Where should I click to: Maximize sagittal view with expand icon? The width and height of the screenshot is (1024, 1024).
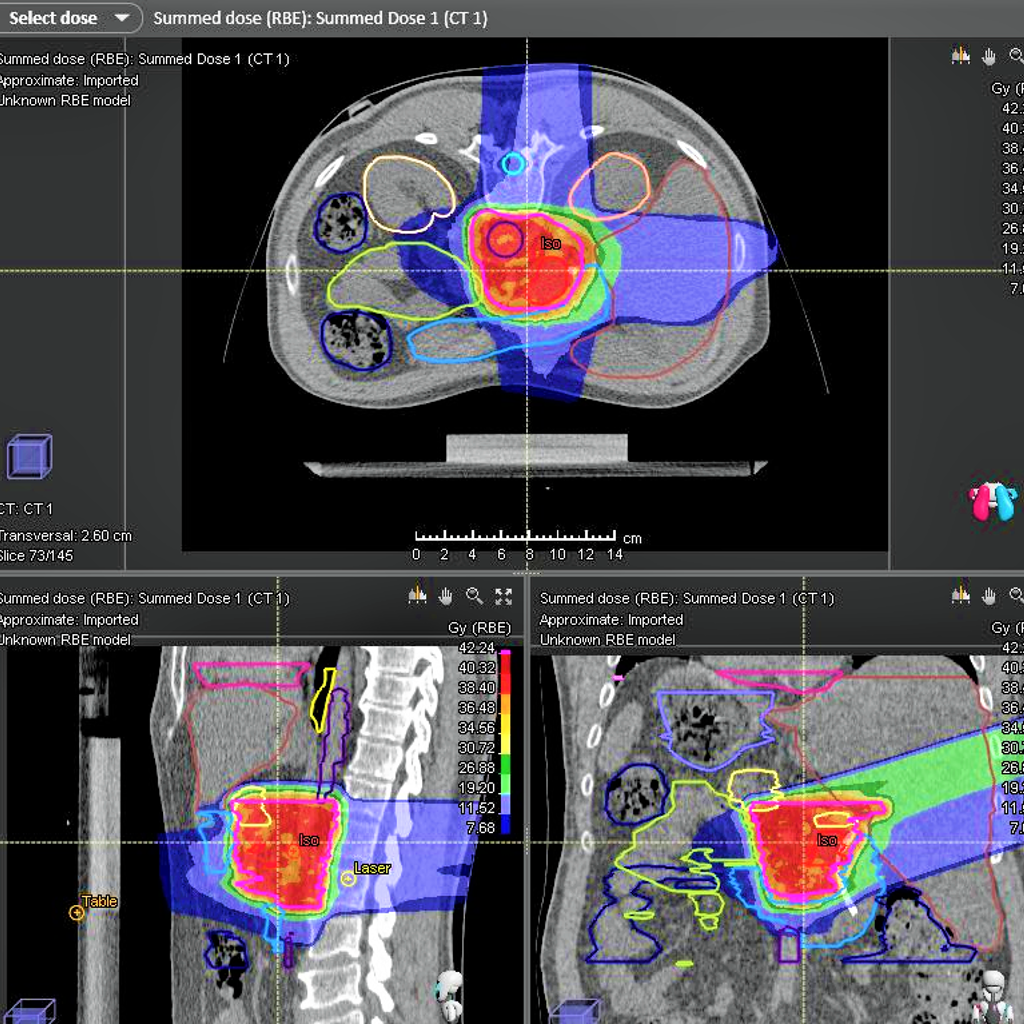tap(503, 596)
